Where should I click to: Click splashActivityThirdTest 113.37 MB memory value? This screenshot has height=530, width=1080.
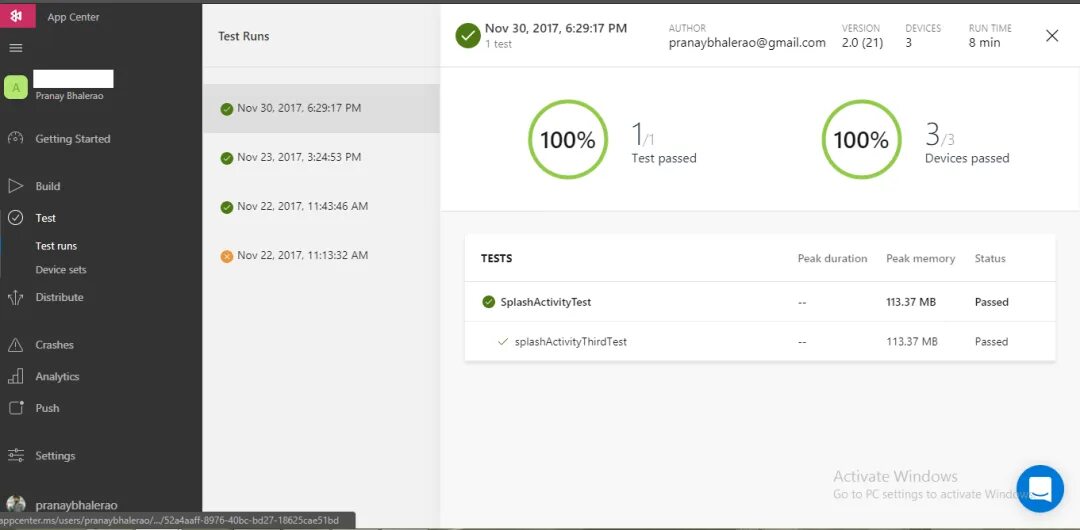tap(912, 341)
